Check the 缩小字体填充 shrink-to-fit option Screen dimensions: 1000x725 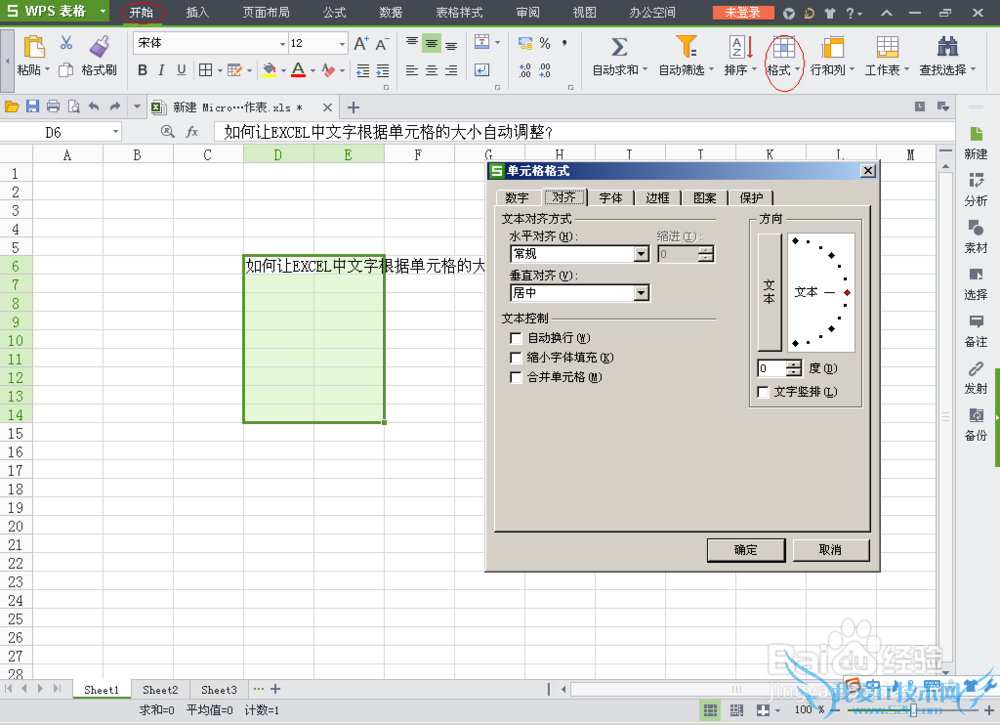516,358
